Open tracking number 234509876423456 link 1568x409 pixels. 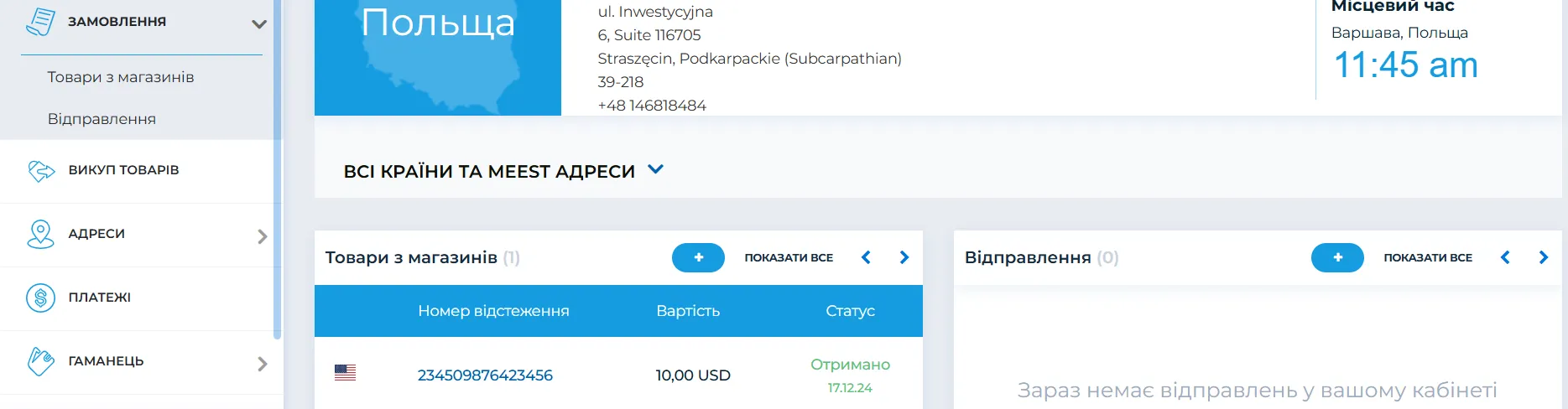(485, 375)
